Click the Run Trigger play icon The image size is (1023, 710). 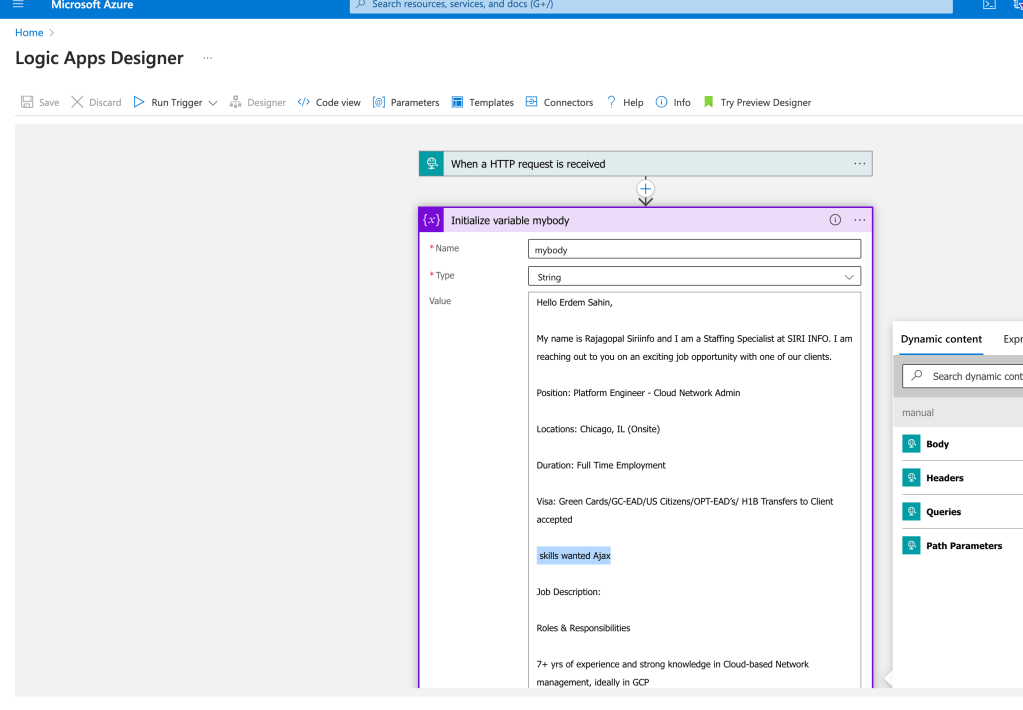(139, 102)
